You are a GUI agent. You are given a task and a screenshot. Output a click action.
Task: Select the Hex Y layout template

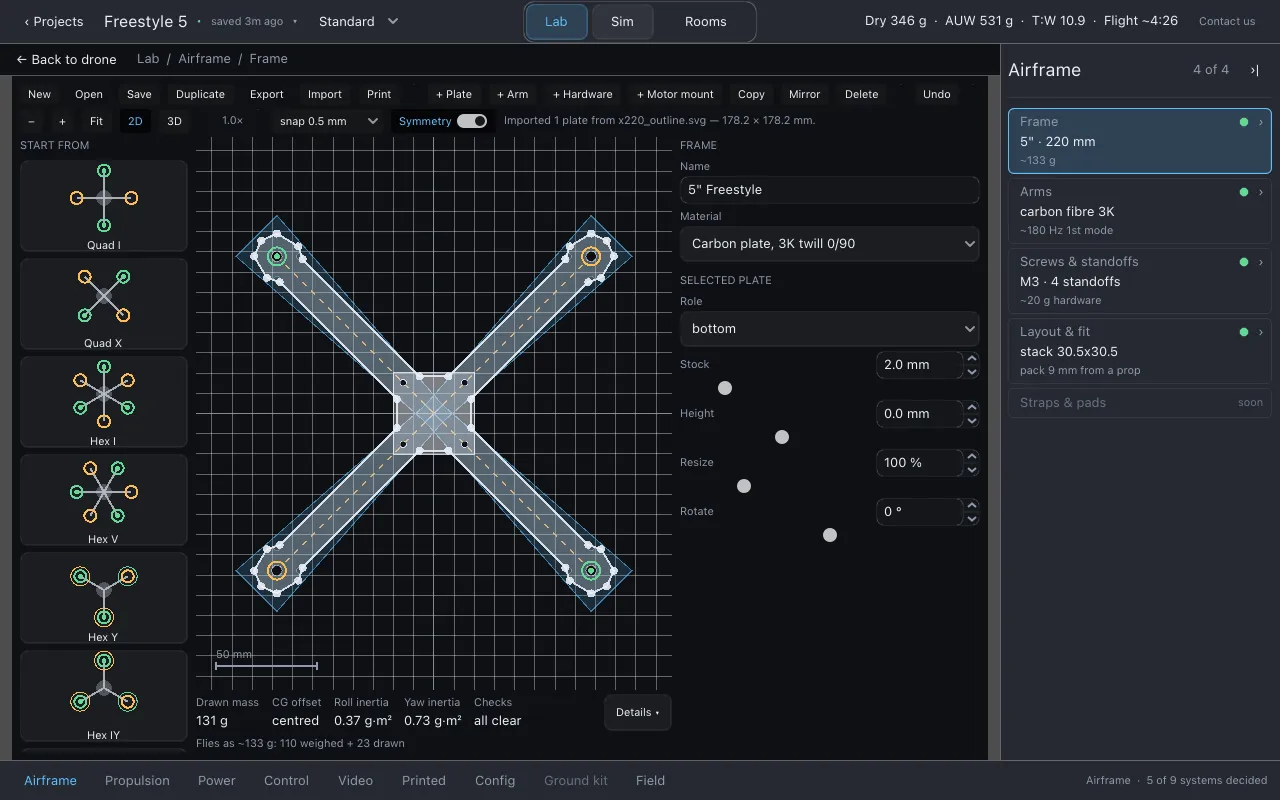pyautogui.click(x=104, y=598)
